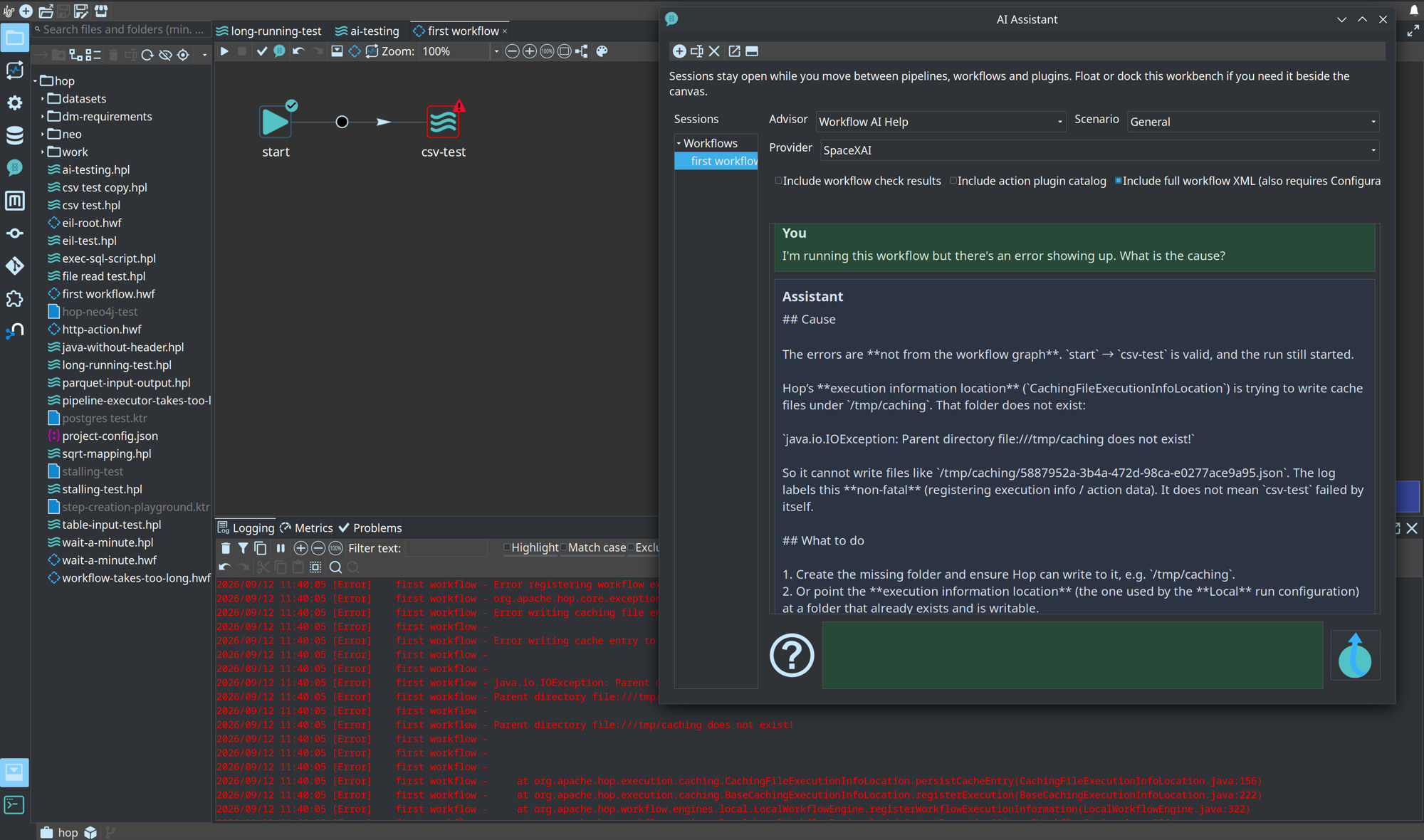Click the rename session icon in AI Assistant

[x=697, y=51]
